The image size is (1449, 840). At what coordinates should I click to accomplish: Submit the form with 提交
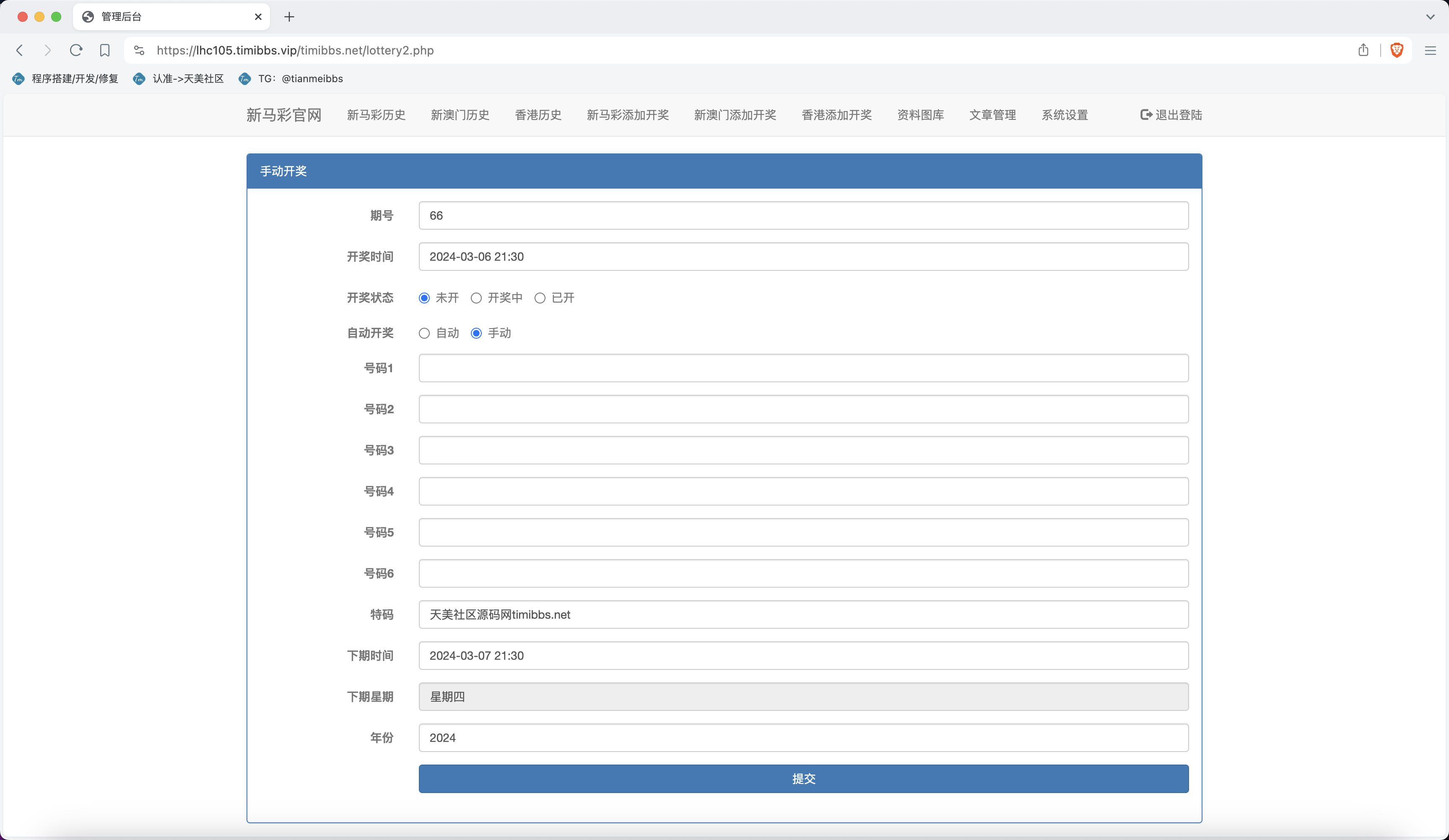(x=803, y=778)
